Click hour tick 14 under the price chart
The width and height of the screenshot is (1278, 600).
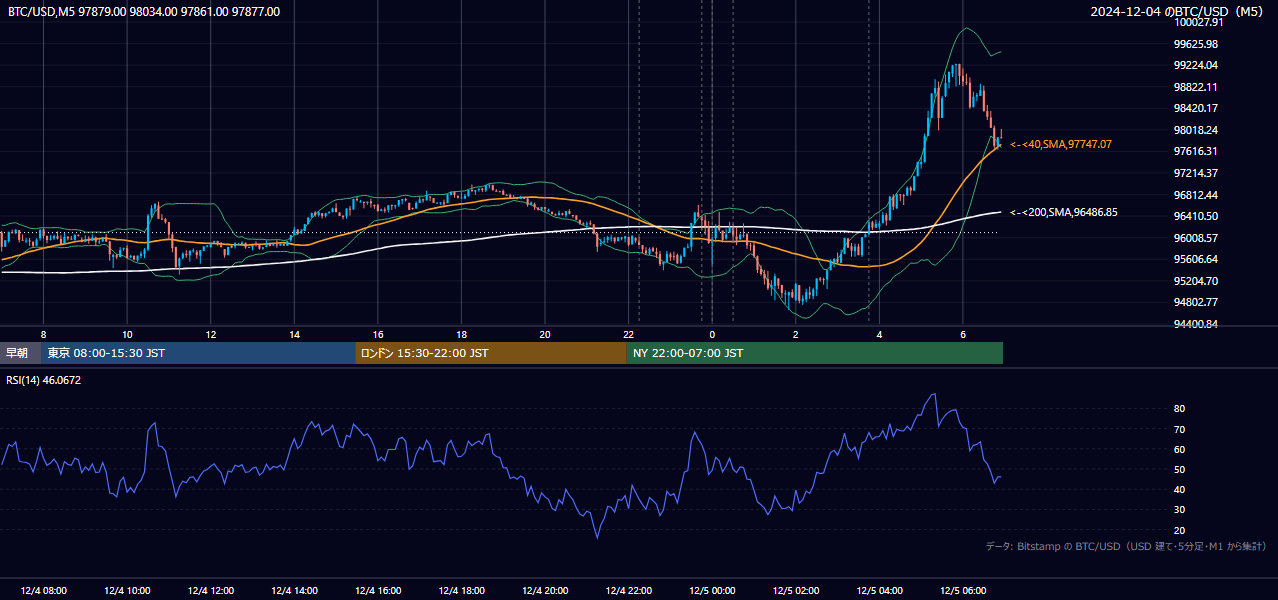294,334
